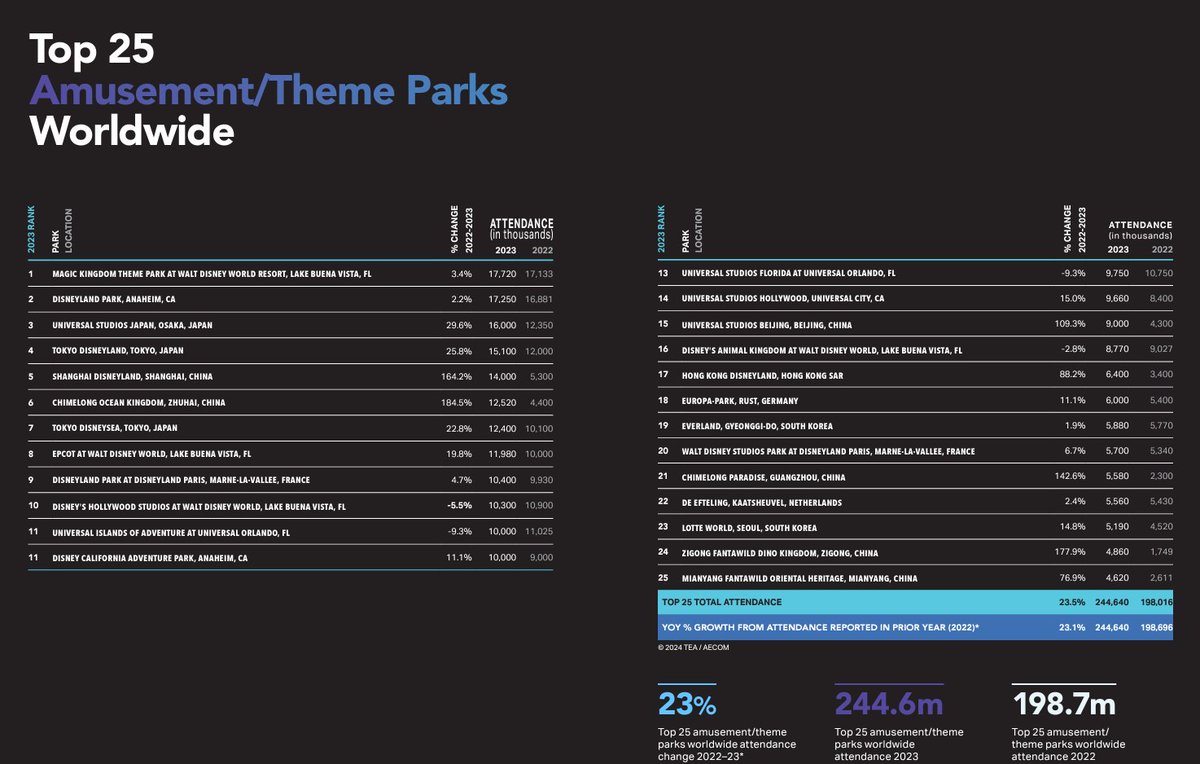Select 'Universal Studios Japan, Osaka, Japan'
This screenshot has height=764, width=1200.
point(132,325)
